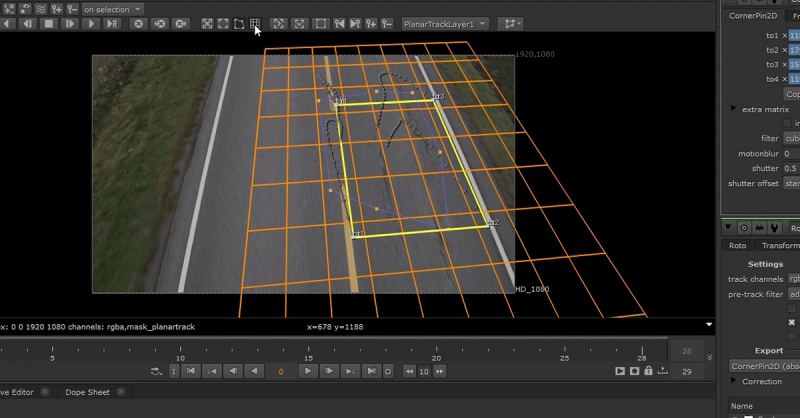Click the stop tracking square icon

pos(48,23)
